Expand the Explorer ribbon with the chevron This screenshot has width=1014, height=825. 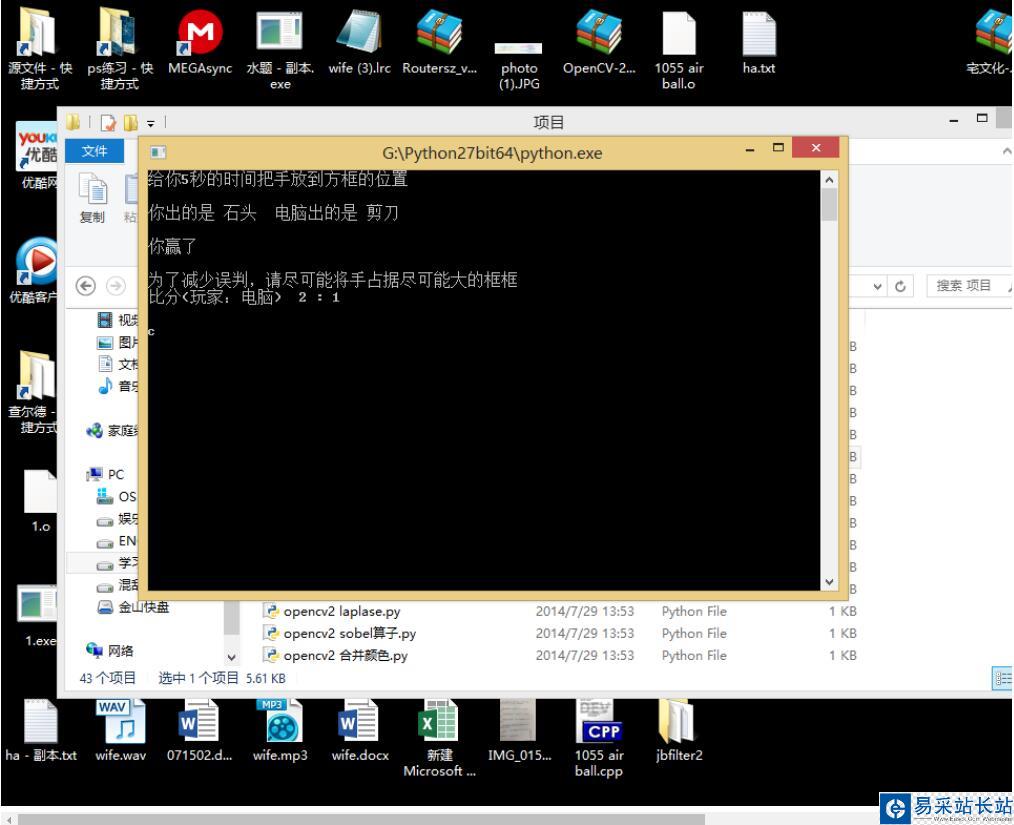(1006, 151)
